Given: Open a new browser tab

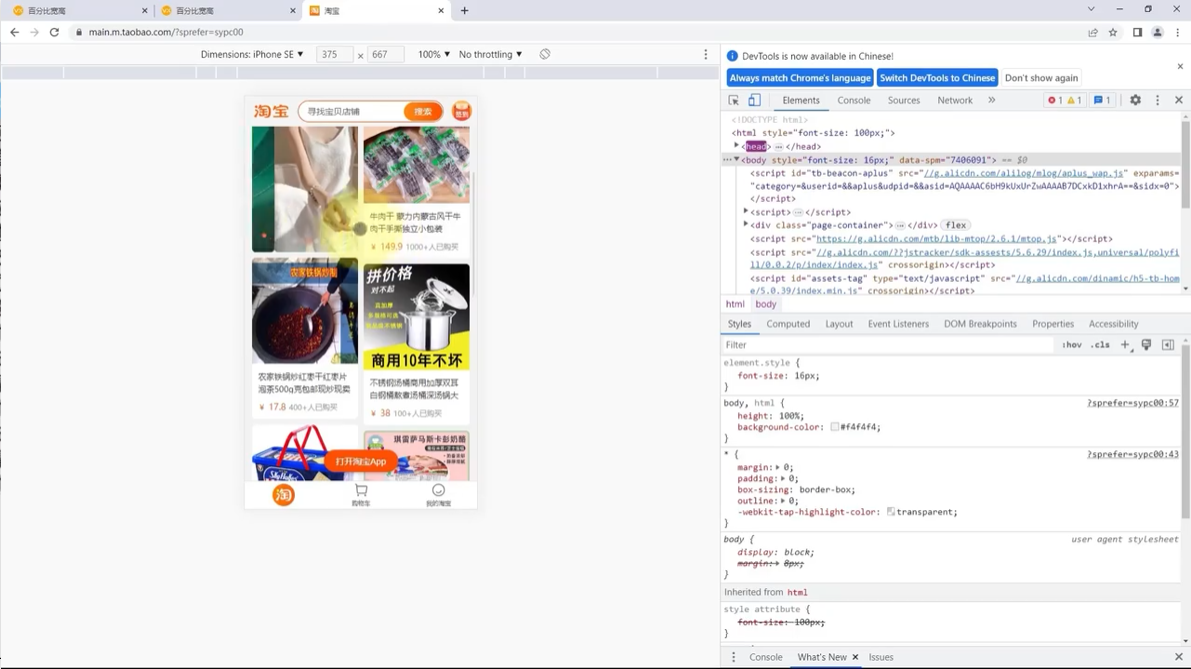Looking at the screenshot, I should pos(464,11).
